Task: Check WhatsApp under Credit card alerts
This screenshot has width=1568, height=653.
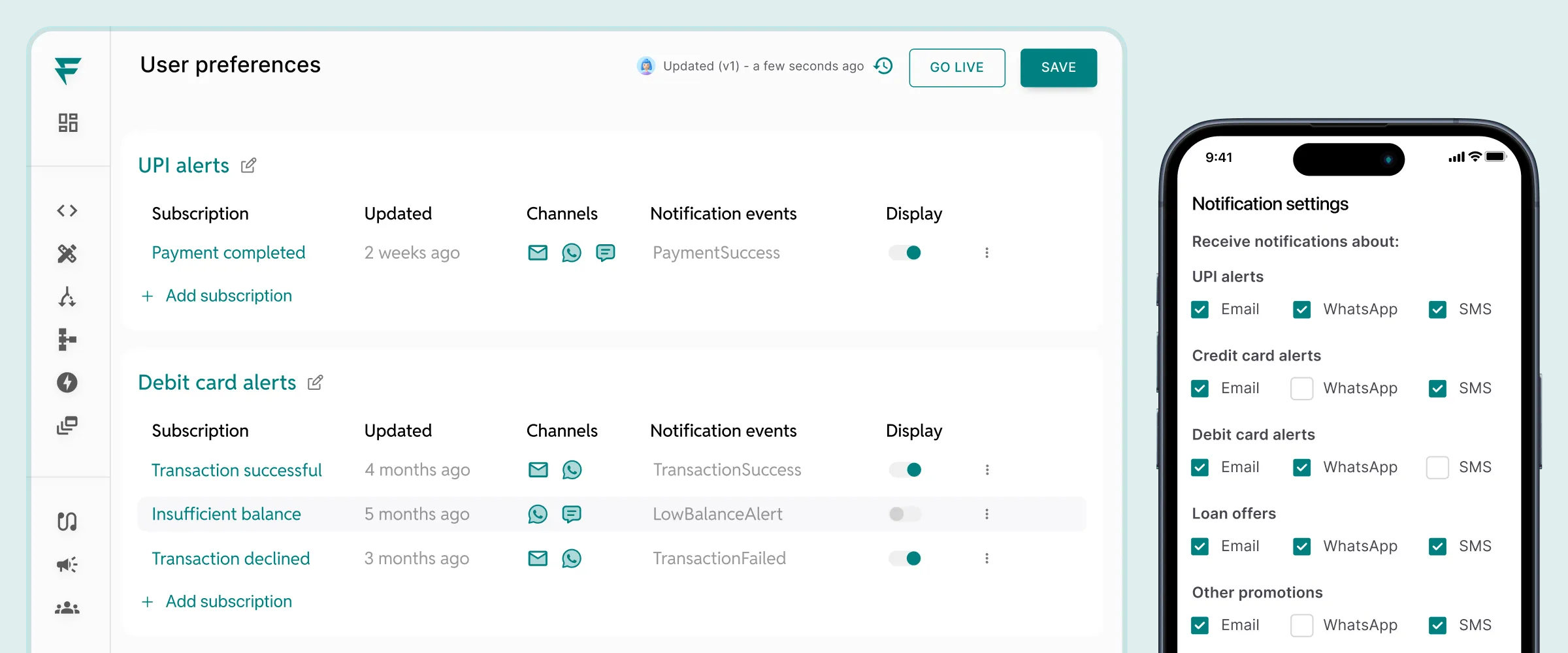Action: [1302, 389]
